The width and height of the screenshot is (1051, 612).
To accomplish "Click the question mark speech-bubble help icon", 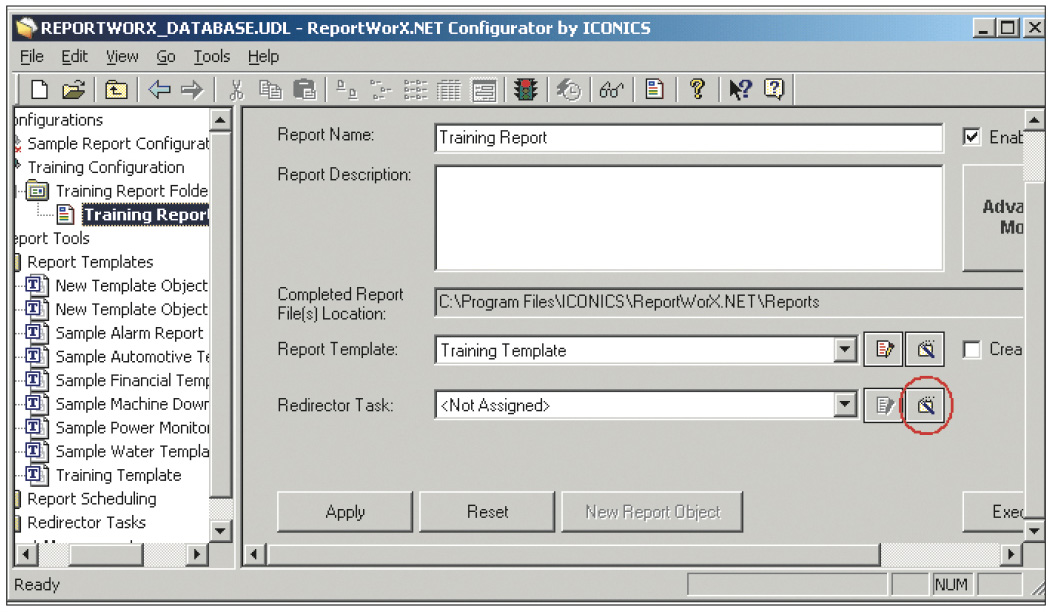I will (x=774, y=89).
